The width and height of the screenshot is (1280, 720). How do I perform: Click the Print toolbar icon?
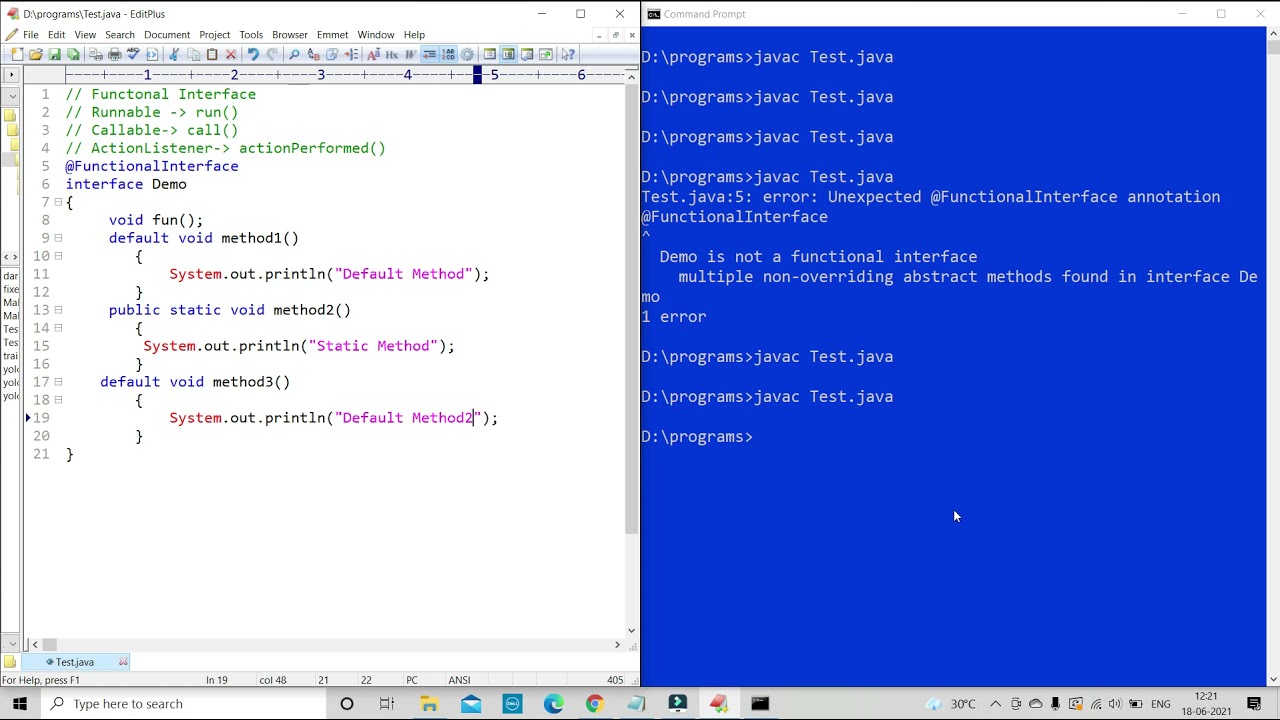tap(115, 54)
